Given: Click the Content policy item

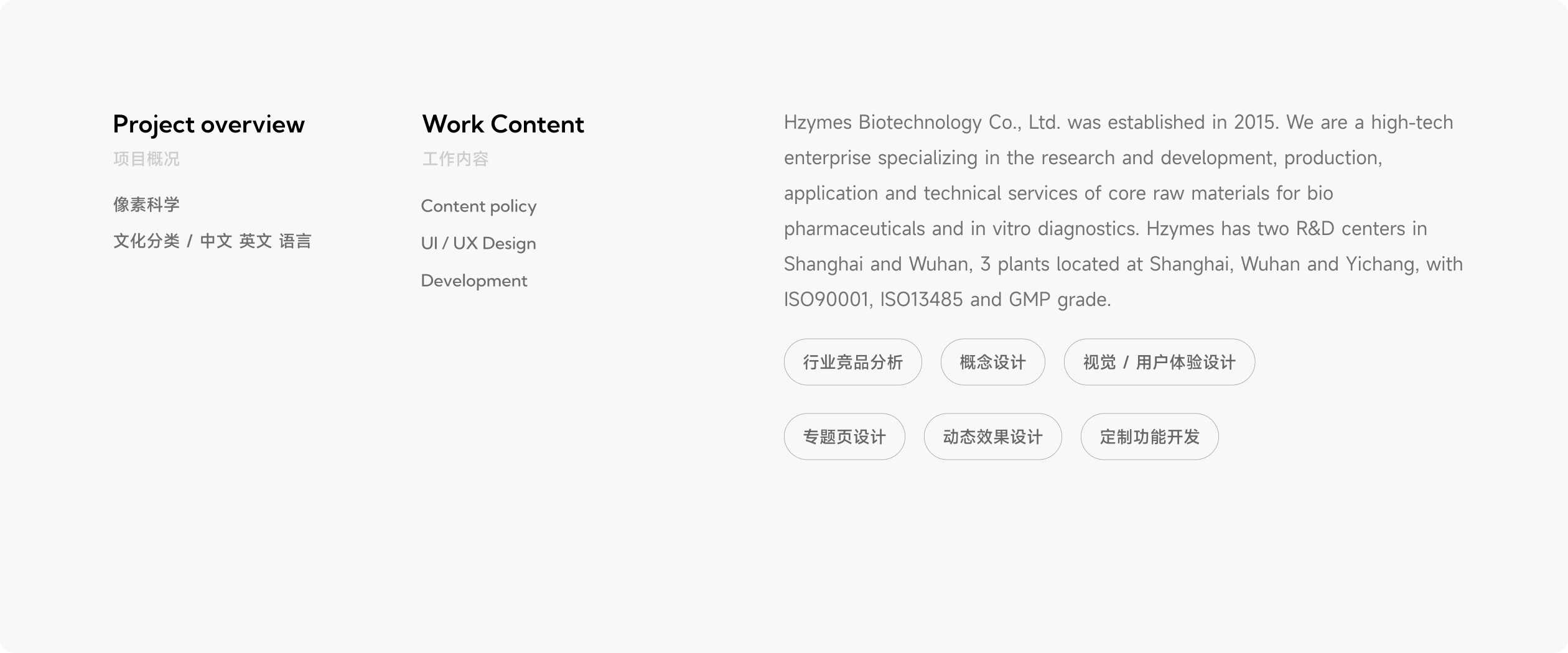Looking at the screenshot, I should pos(478,206).
